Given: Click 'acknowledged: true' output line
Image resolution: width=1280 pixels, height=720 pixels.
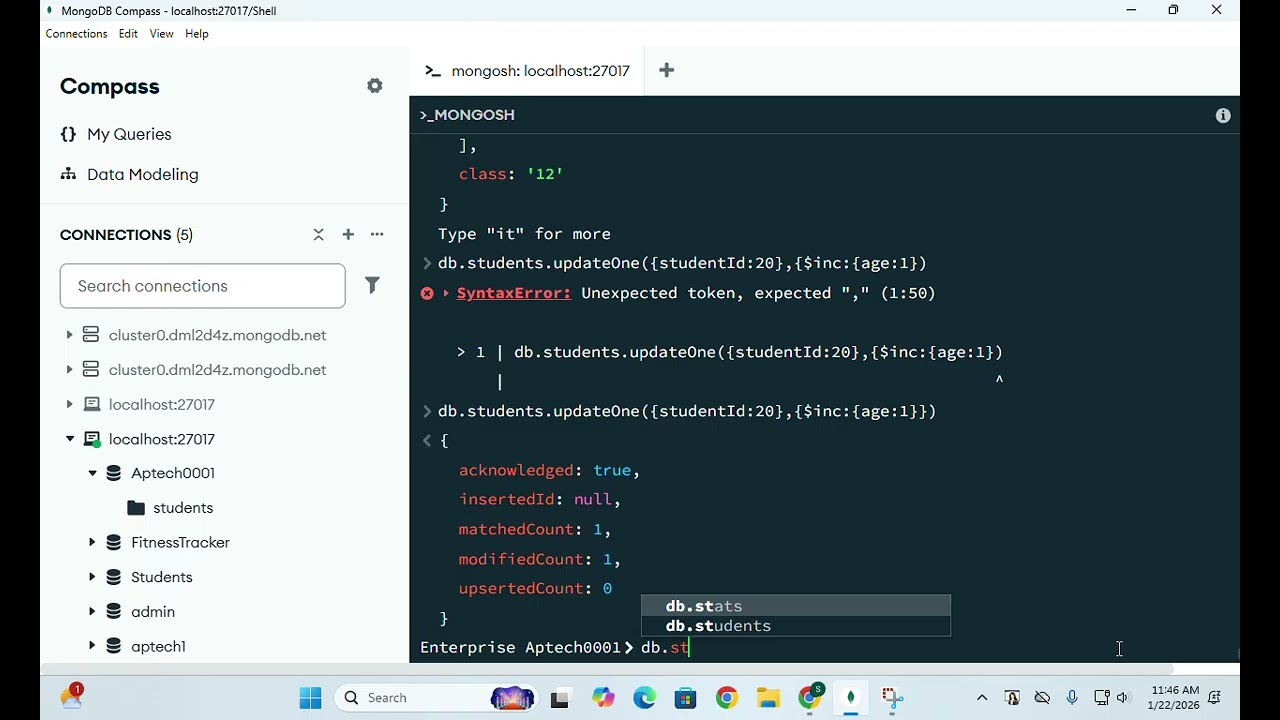Looking at the screenshot, I should click(549, 470).
